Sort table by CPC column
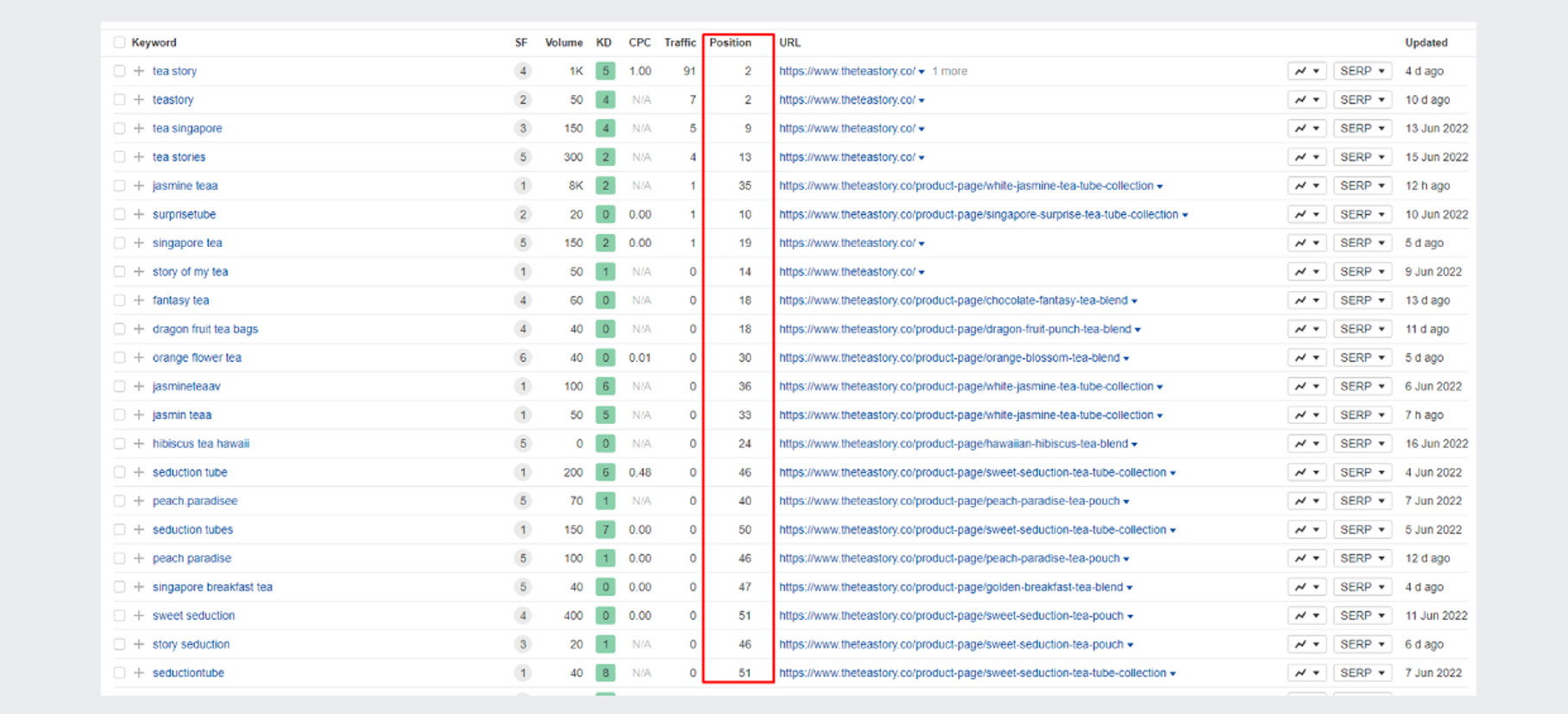Screen dimensions: 1568x714 point(639,42)
